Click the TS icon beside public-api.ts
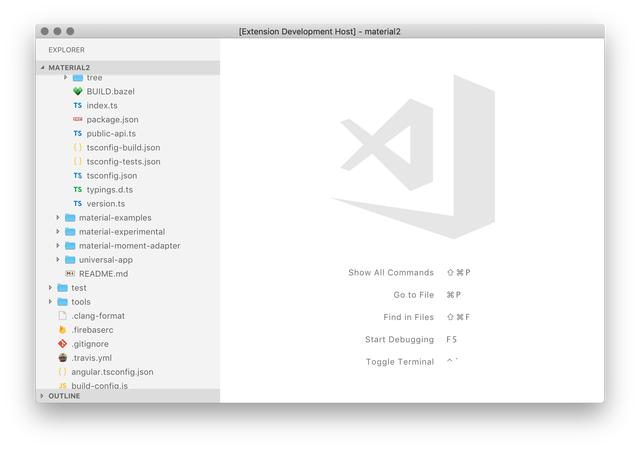The image size is (640, 450). click(x=78, y=134)
